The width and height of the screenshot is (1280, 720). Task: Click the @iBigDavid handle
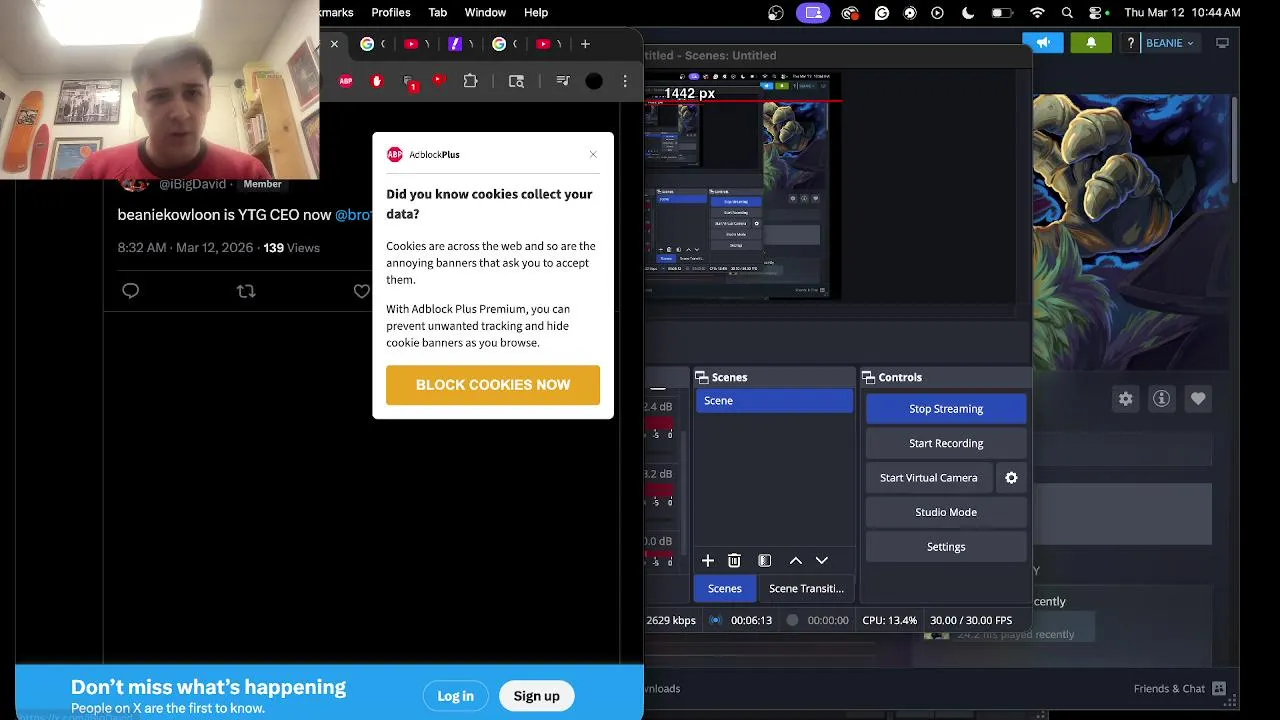(192, 184)
